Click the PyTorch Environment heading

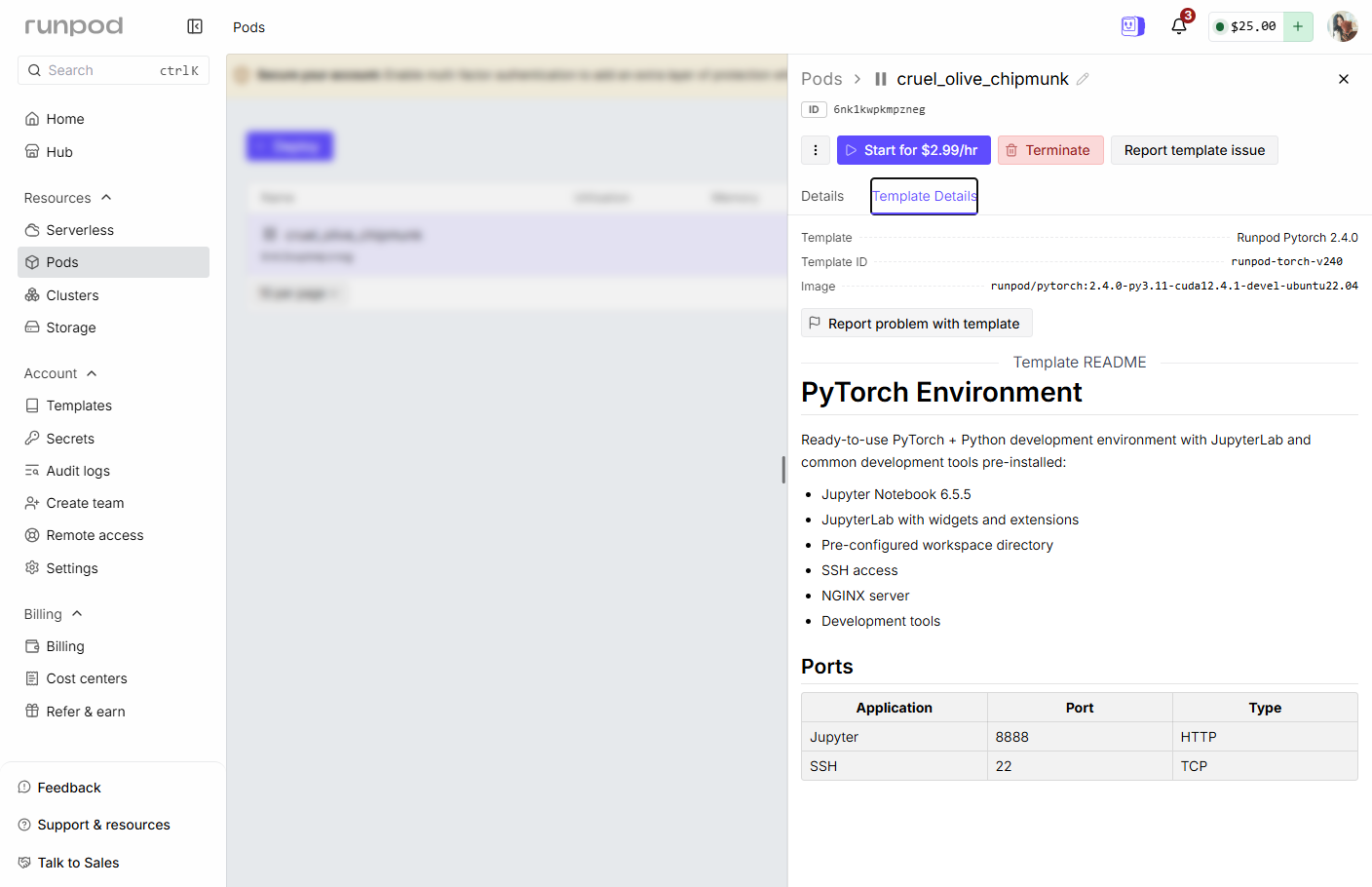[941, 392]
